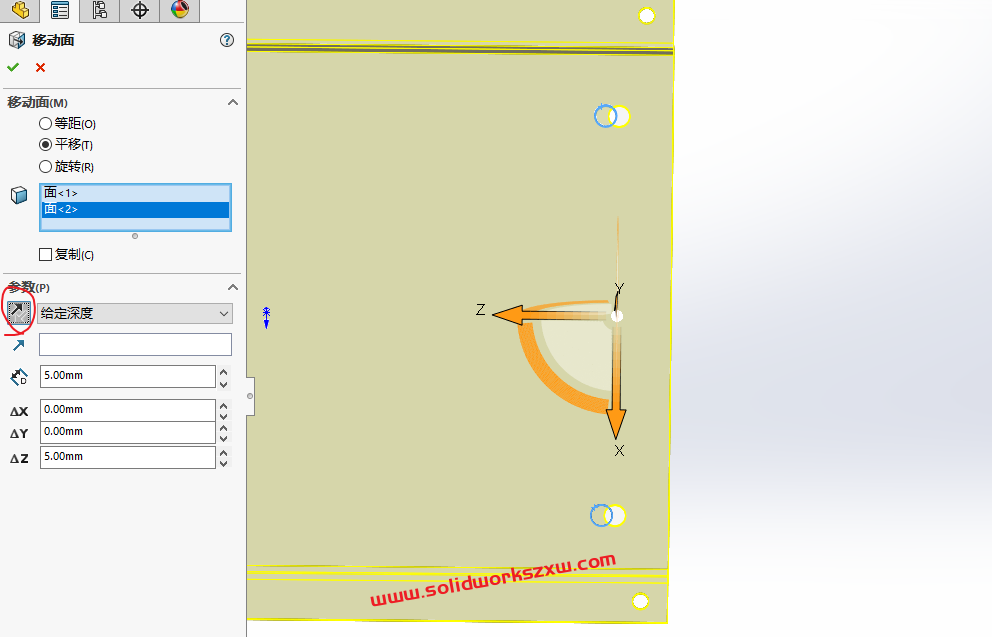This screenshot has width=992, height=637.
Task: Enable the 复制 copy checkbox
Action: (x=45, y=254)
